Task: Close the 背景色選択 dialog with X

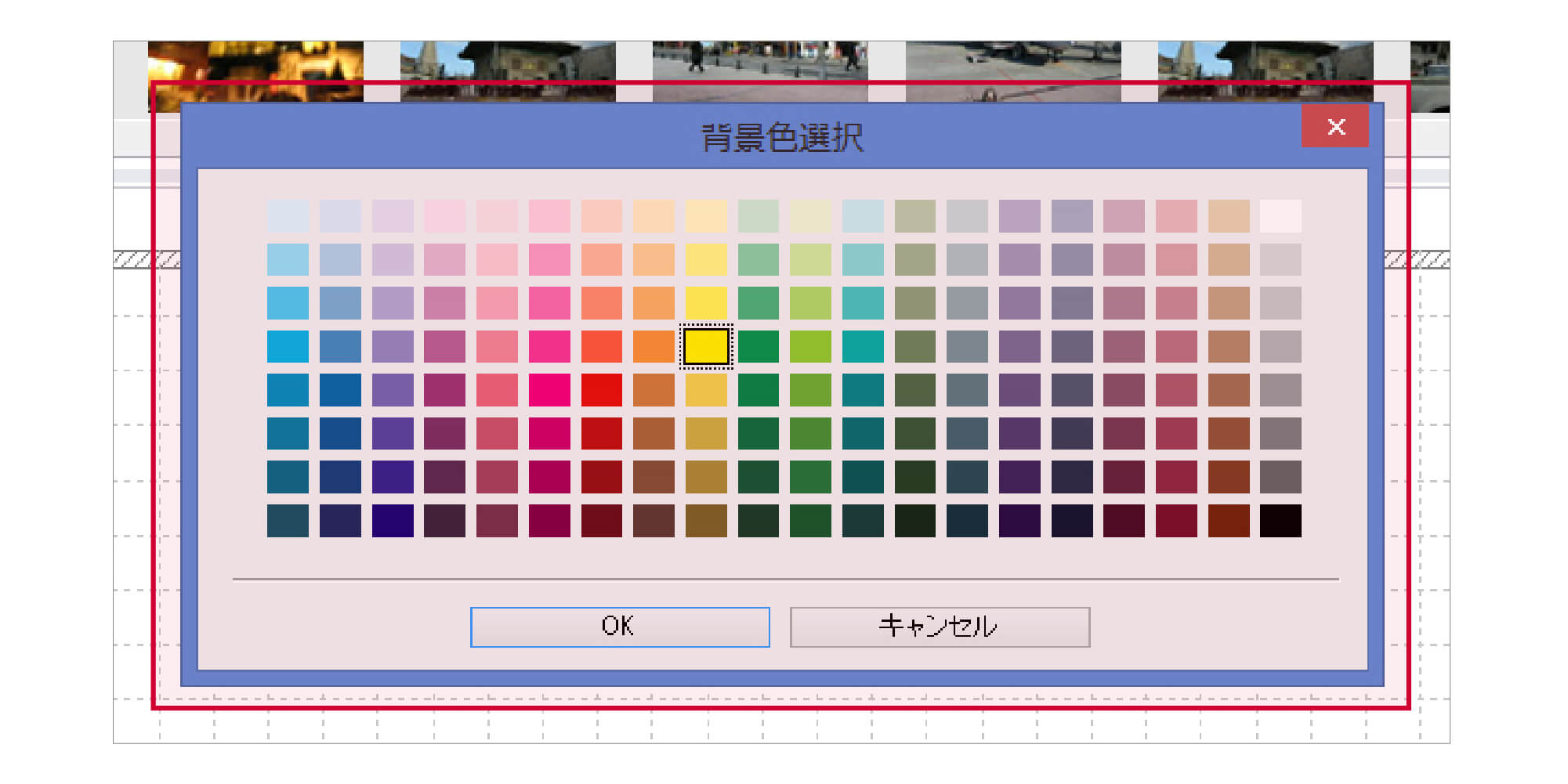Action: point(1335,126)
